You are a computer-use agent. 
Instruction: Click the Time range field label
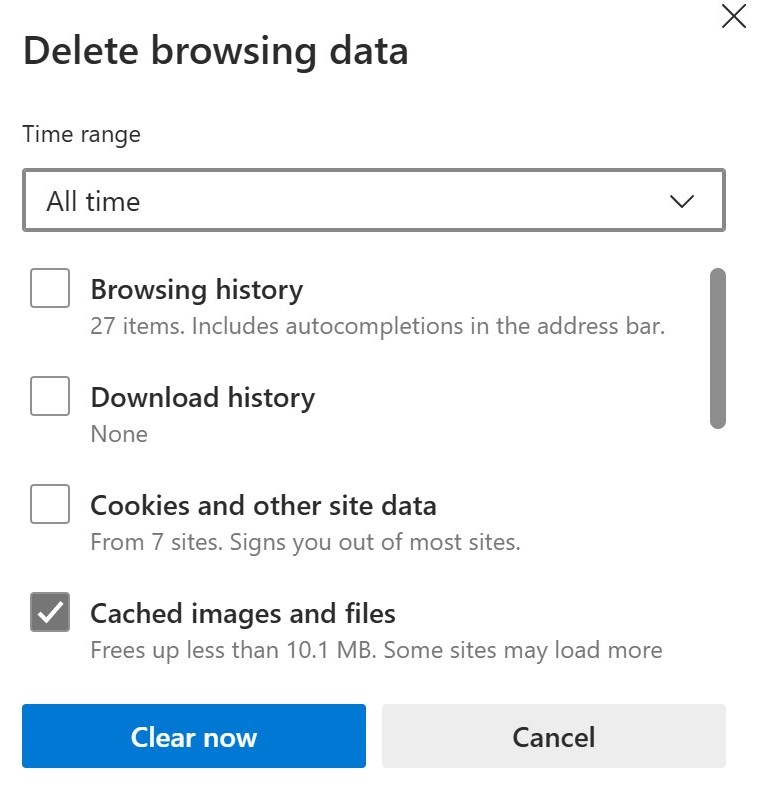click(82, 134)
